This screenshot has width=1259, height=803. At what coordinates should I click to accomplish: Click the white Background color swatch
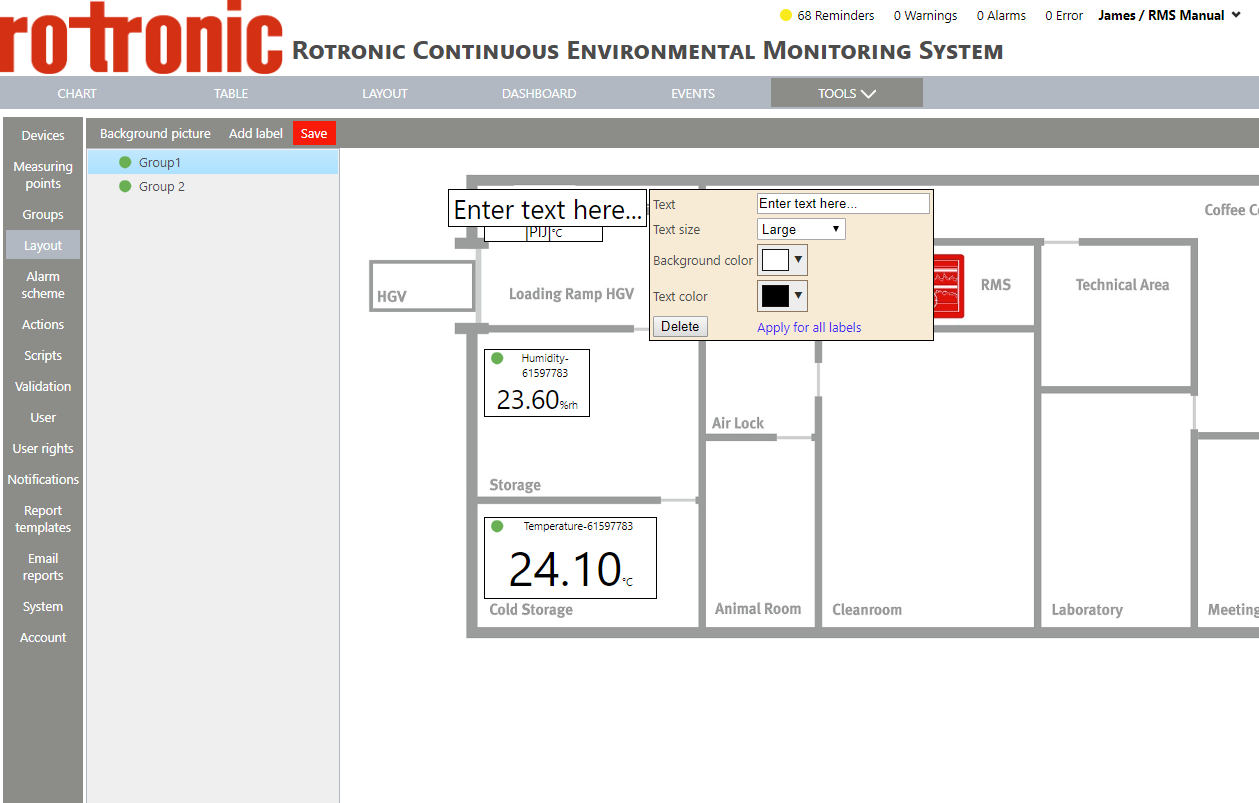(775, 260)
